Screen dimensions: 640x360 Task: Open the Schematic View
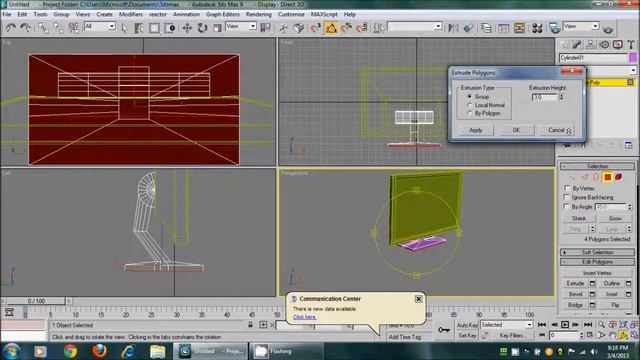[x=519, y=28]
